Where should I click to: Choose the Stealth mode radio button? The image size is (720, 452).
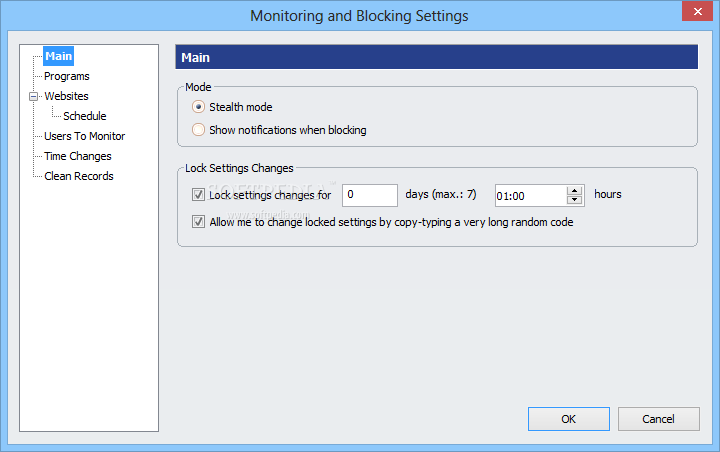[x=198, y=107]
